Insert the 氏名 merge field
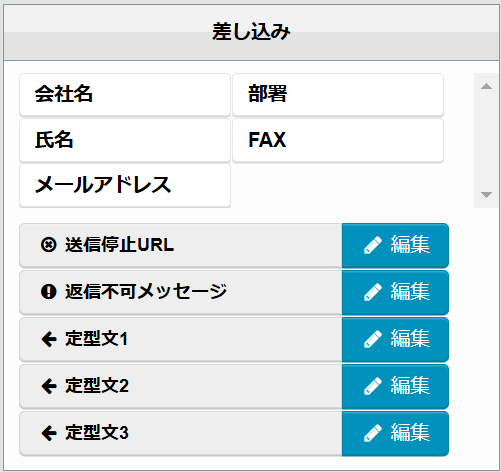The image size is (501, 472). [125, 140]
